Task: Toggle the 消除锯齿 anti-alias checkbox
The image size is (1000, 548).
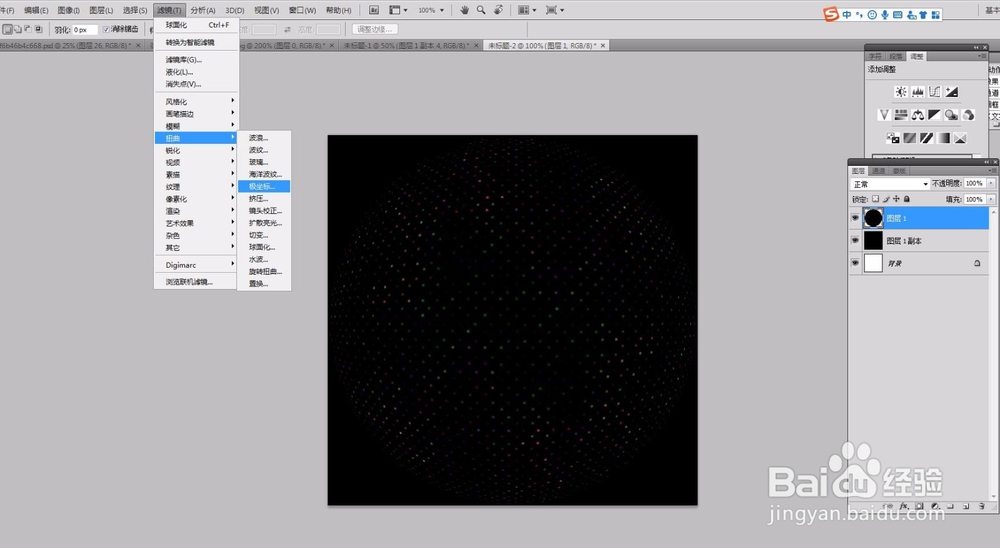Action: point(106,29)
